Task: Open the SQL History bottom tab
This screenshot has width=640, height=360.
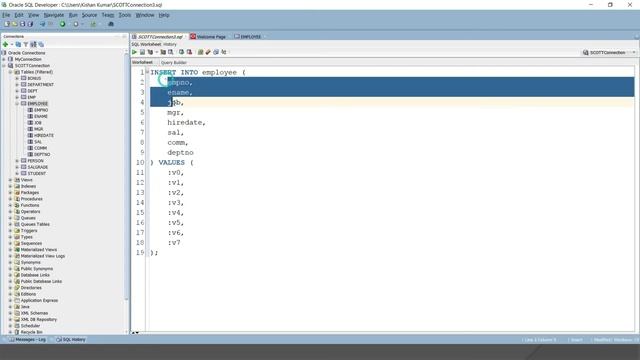Action: pyautogui.click(x=71, y=340)
